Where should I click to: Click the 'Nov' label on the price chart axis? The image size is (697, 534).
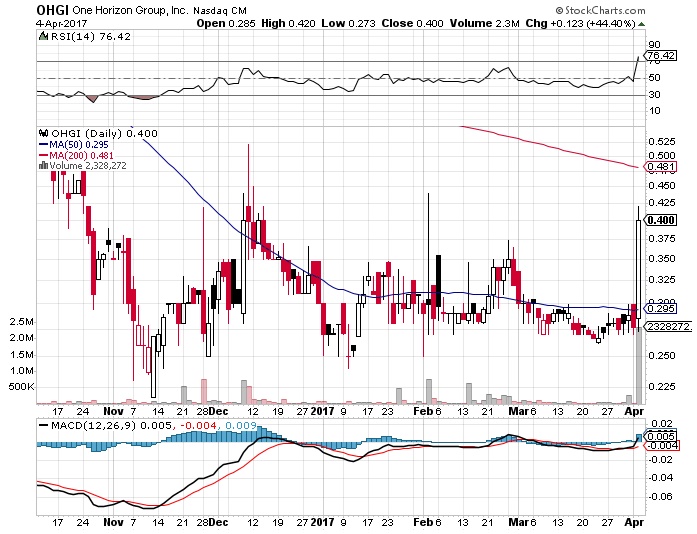113,411
